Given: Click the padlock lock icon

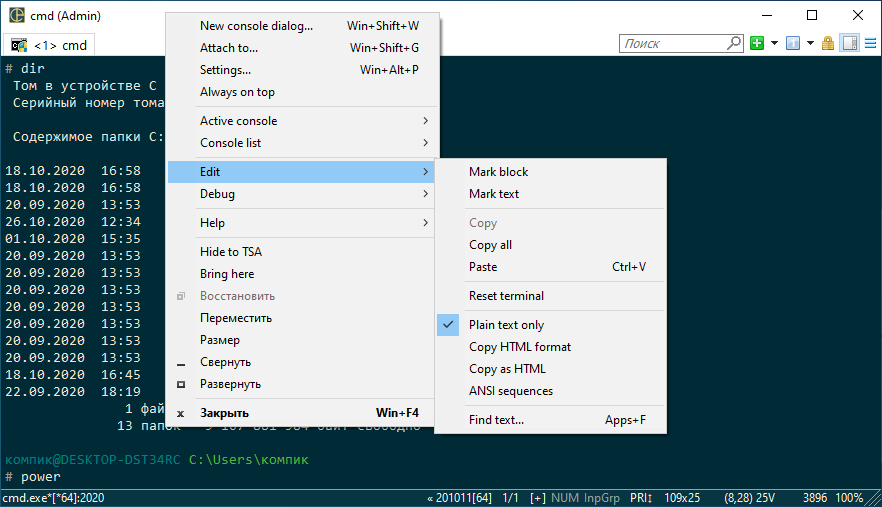Looking at the screenshot, I should point(827,44).
